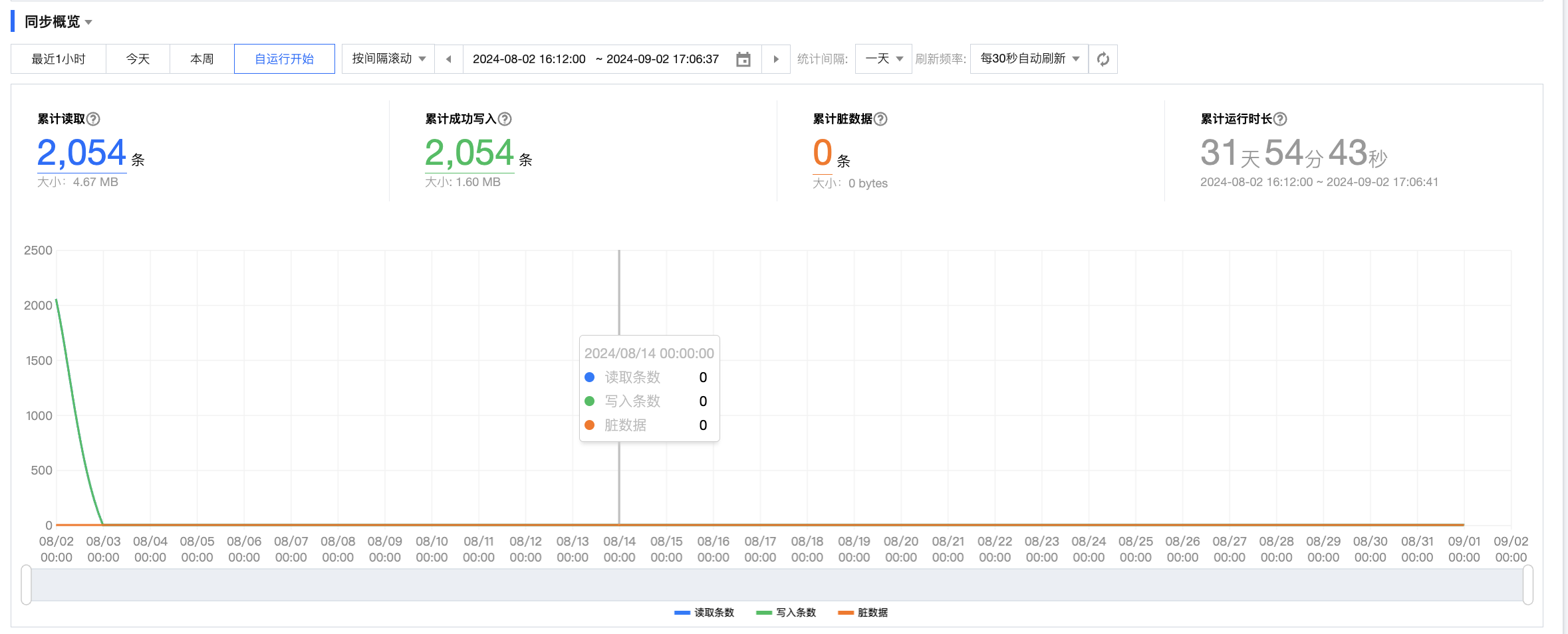Click the left handle of chart zoom slider
1568x634 pixels.
click(26, 585)
